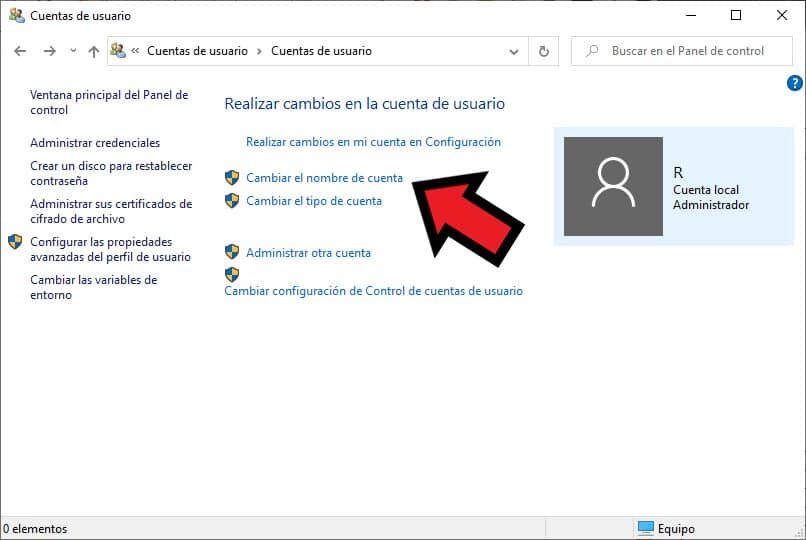Screen dimensions: 806x540
Task: Click shield icon above Cambiar configuración de Control
Action: pyautogui.click(x=232, y=274)
